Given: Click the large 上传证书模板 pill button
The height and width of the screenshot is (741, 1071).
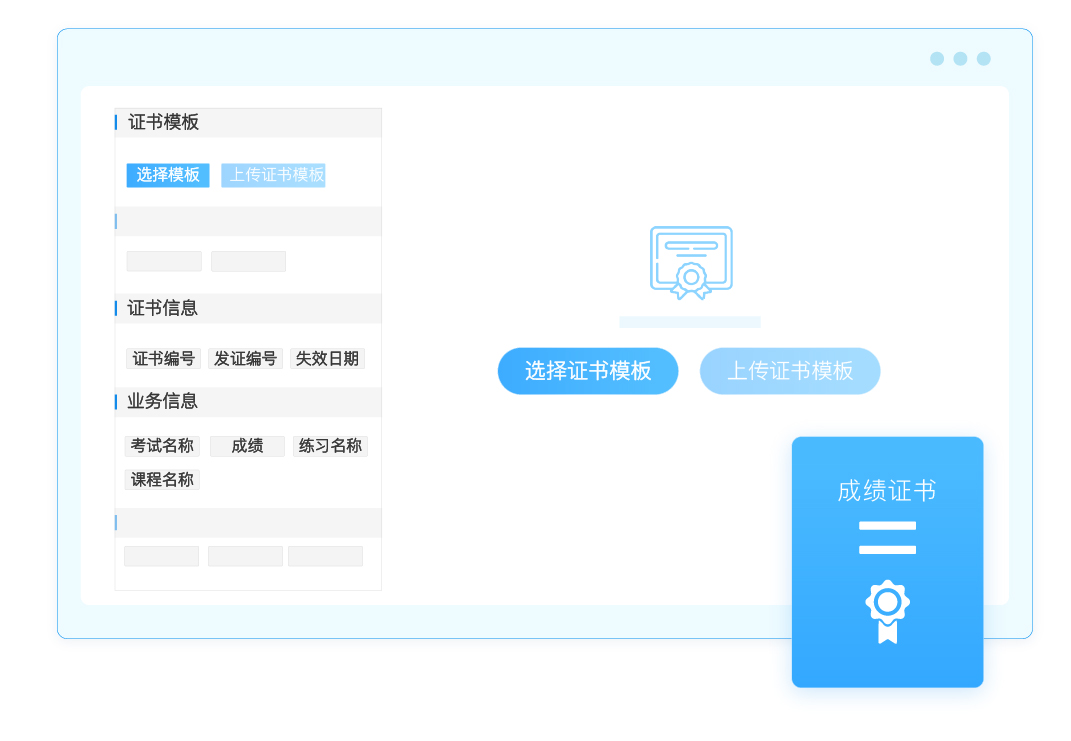Looking at the screenshot, I should (789, 371).
